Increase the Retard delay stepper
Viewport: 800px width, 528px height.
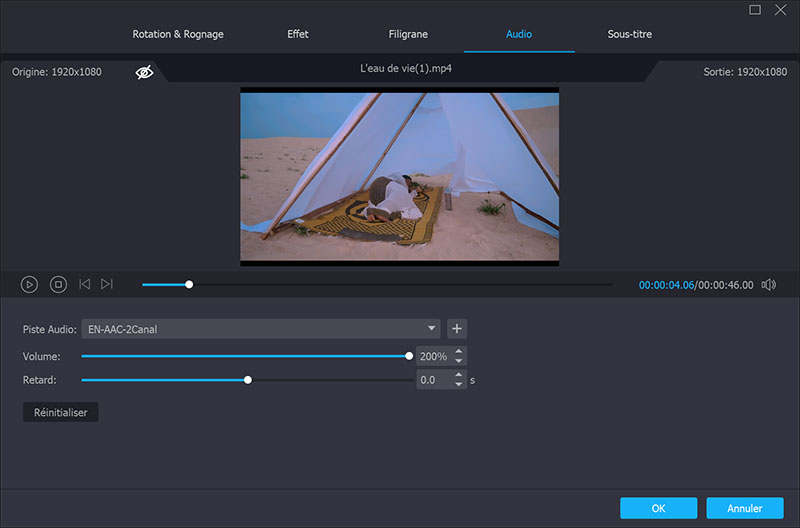point(458,375)
